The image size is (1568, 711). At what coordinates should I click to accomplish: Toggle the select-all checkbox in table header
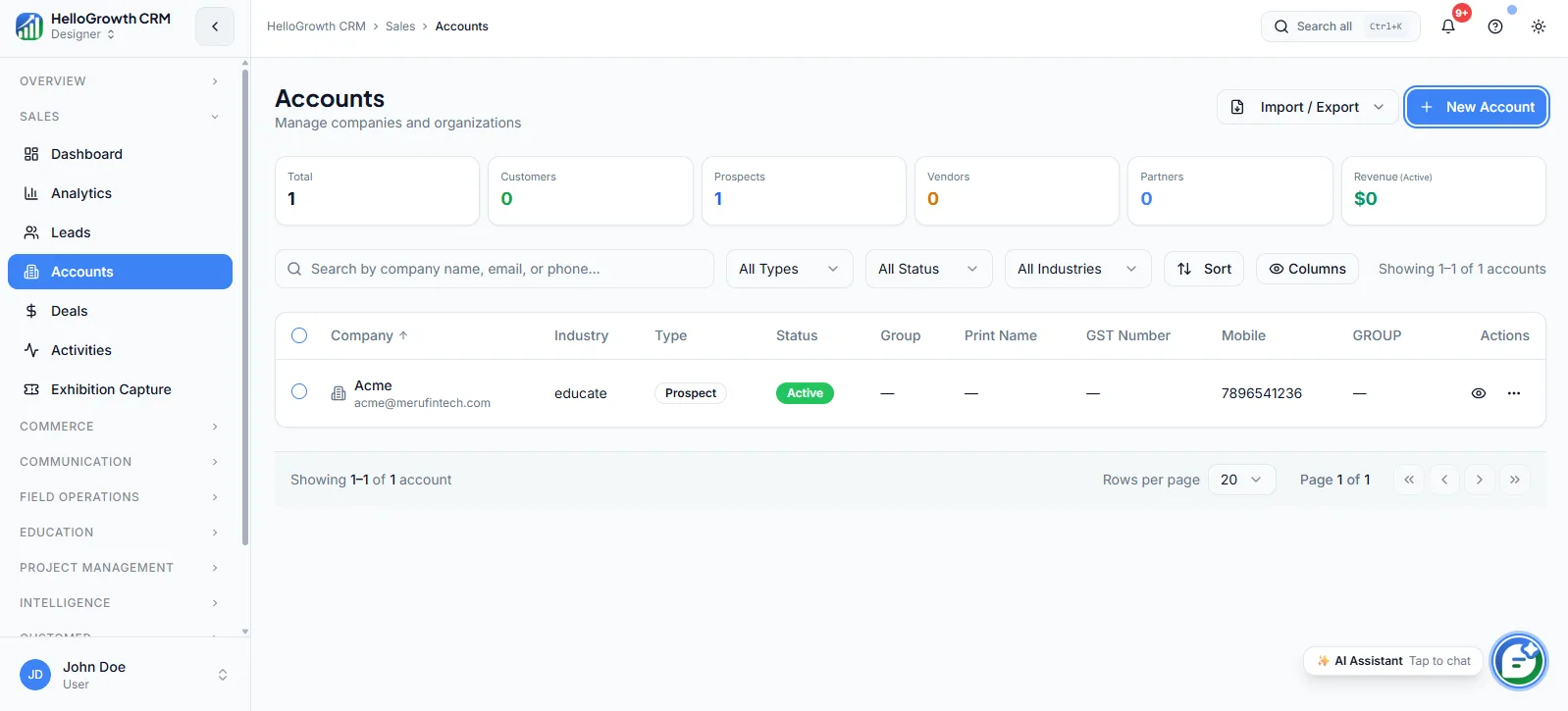point(299,335)
